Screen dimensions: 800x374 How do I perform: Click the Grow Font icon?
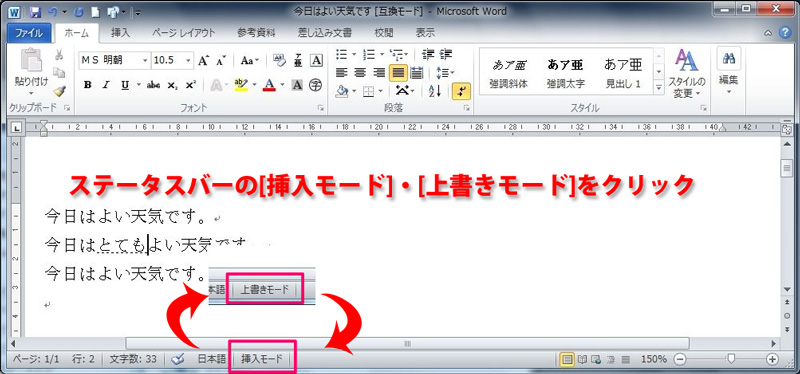pos(203,61)
